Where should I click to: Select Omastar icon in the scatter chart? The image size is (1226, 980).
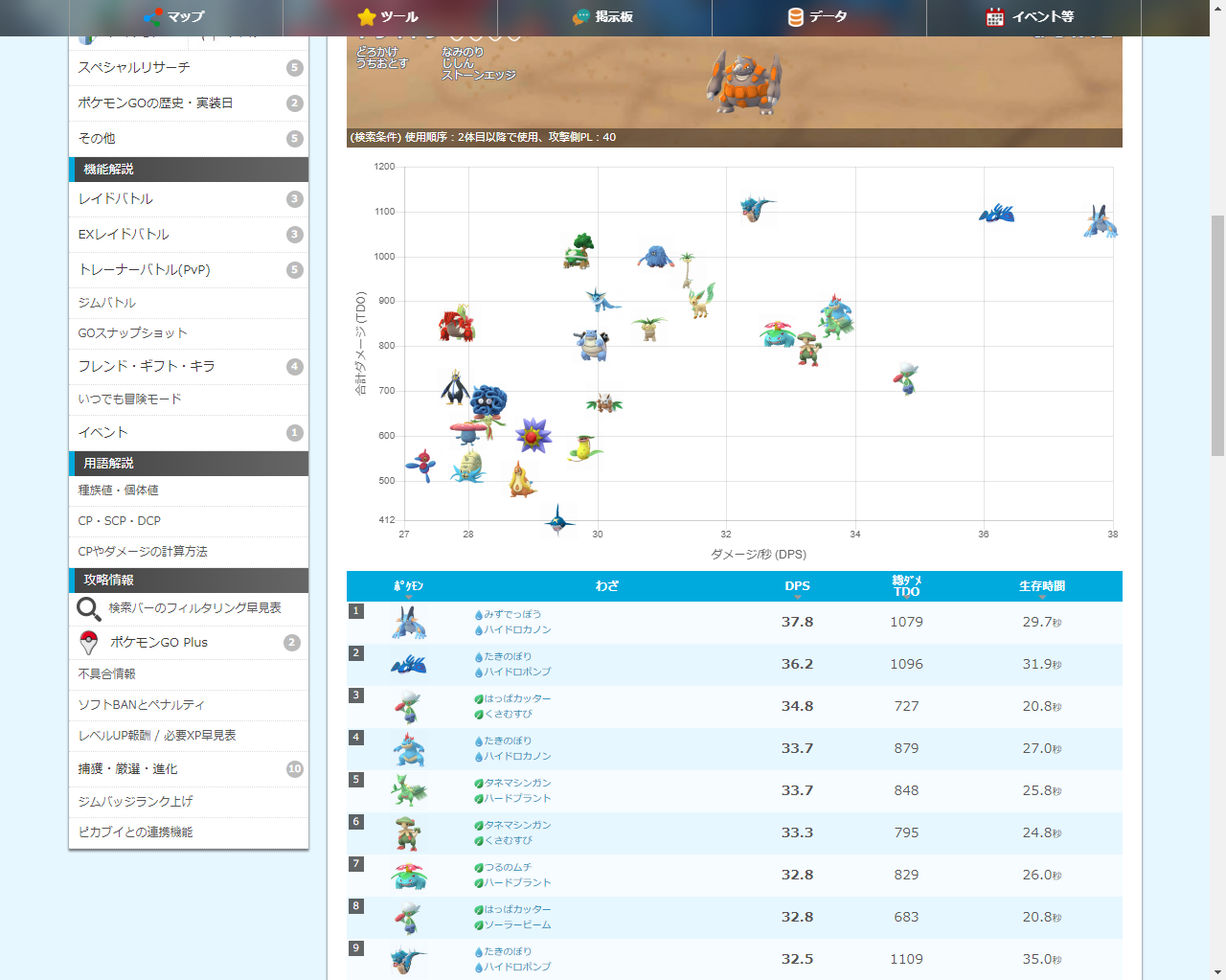[x=468, y=467]
